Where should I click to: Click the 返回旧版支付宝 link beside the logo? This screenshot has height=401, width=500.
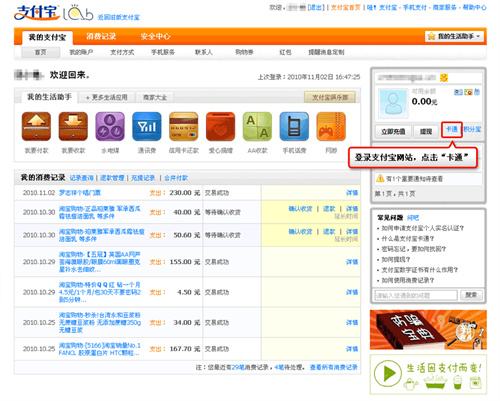click(x=119, y=17)
